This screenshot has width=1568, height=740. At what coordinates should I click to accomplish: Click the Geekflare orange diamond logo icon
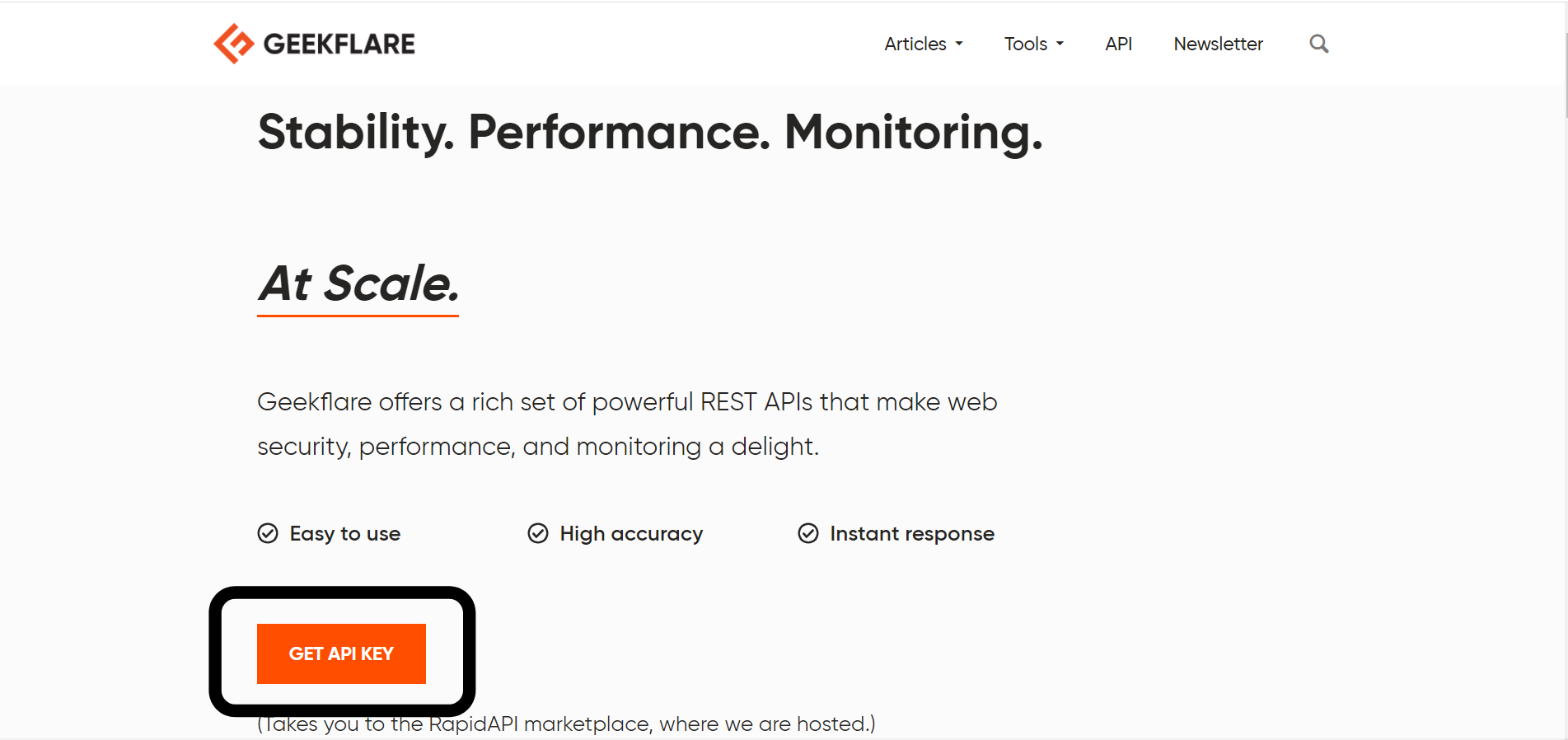point(233,44)
